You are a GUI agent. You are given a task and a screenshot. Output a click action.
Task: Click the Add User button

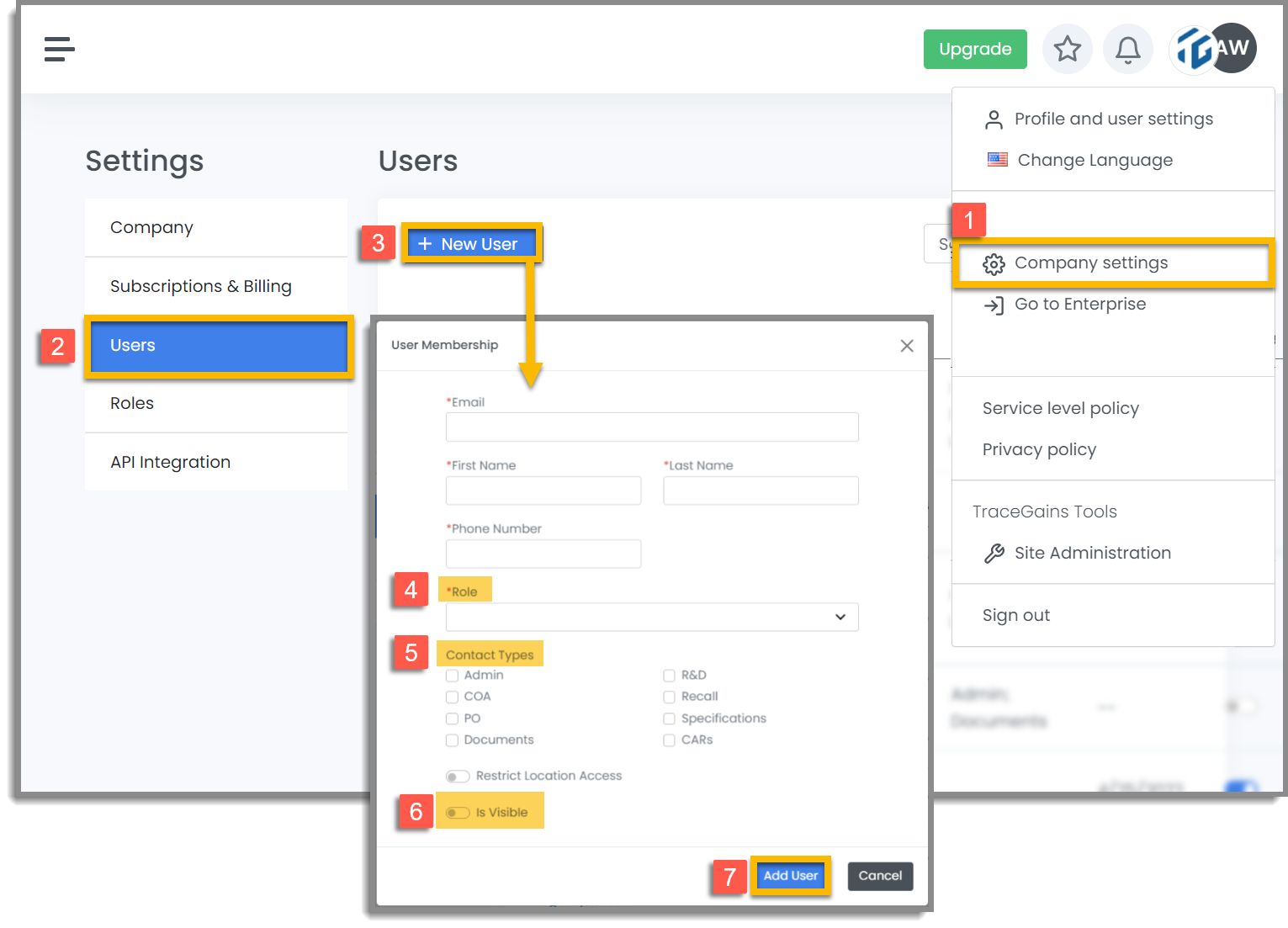click(x=789, y=875)
